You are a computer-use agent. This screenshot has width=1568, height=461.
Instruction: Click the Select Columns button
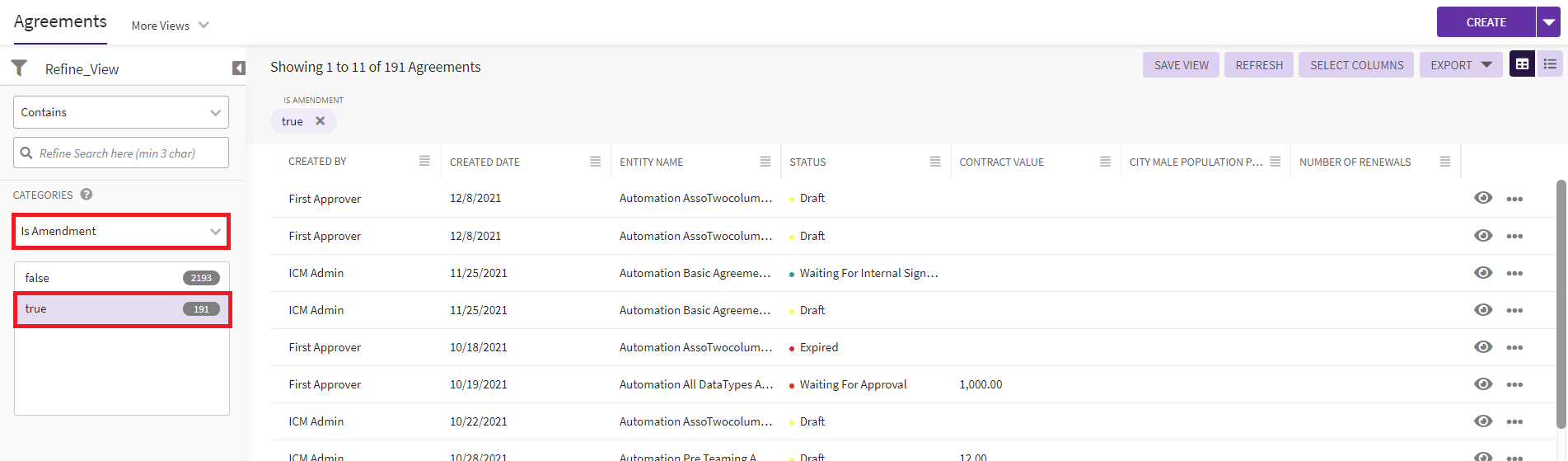point(1356,65)
